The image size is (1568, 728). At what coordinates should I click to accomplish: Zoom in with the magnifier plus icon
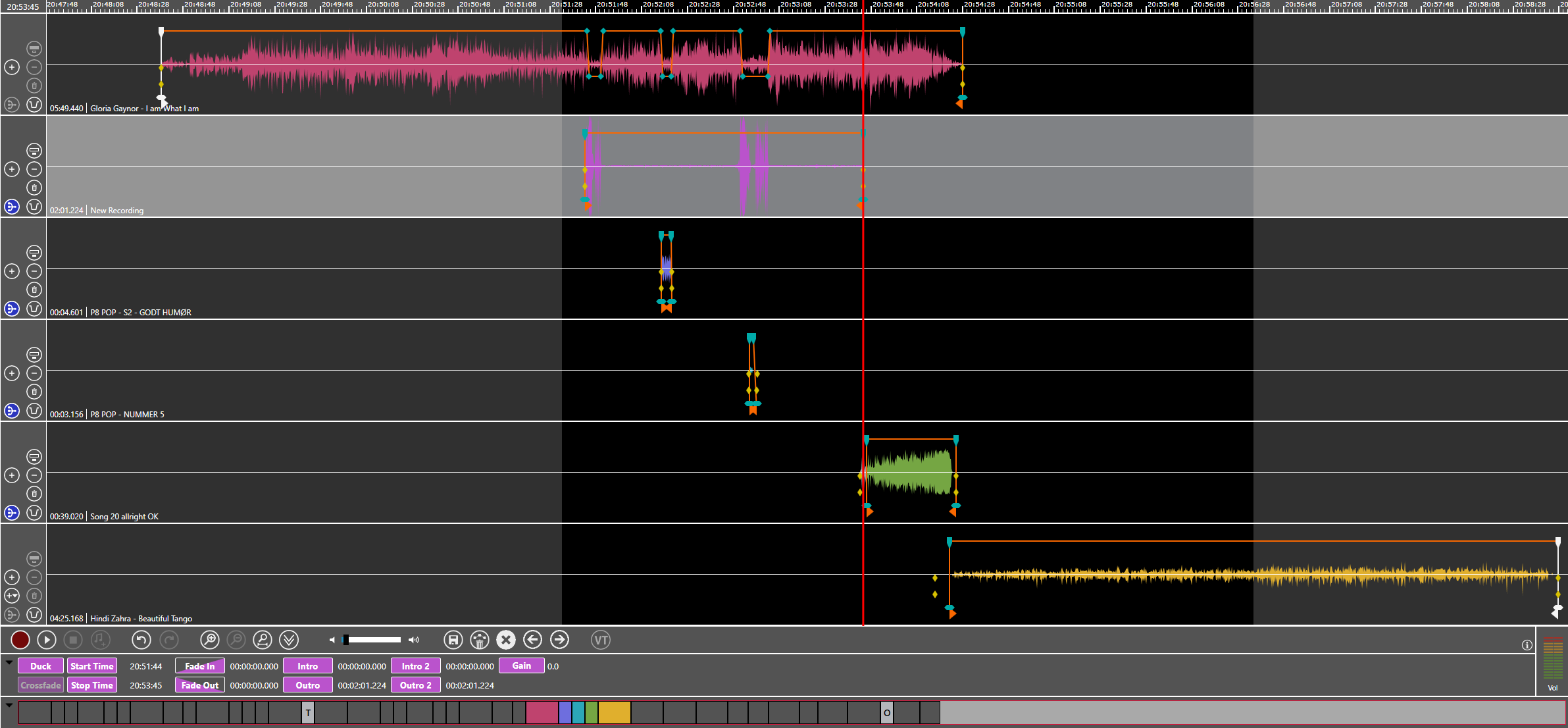coord(209,640)
